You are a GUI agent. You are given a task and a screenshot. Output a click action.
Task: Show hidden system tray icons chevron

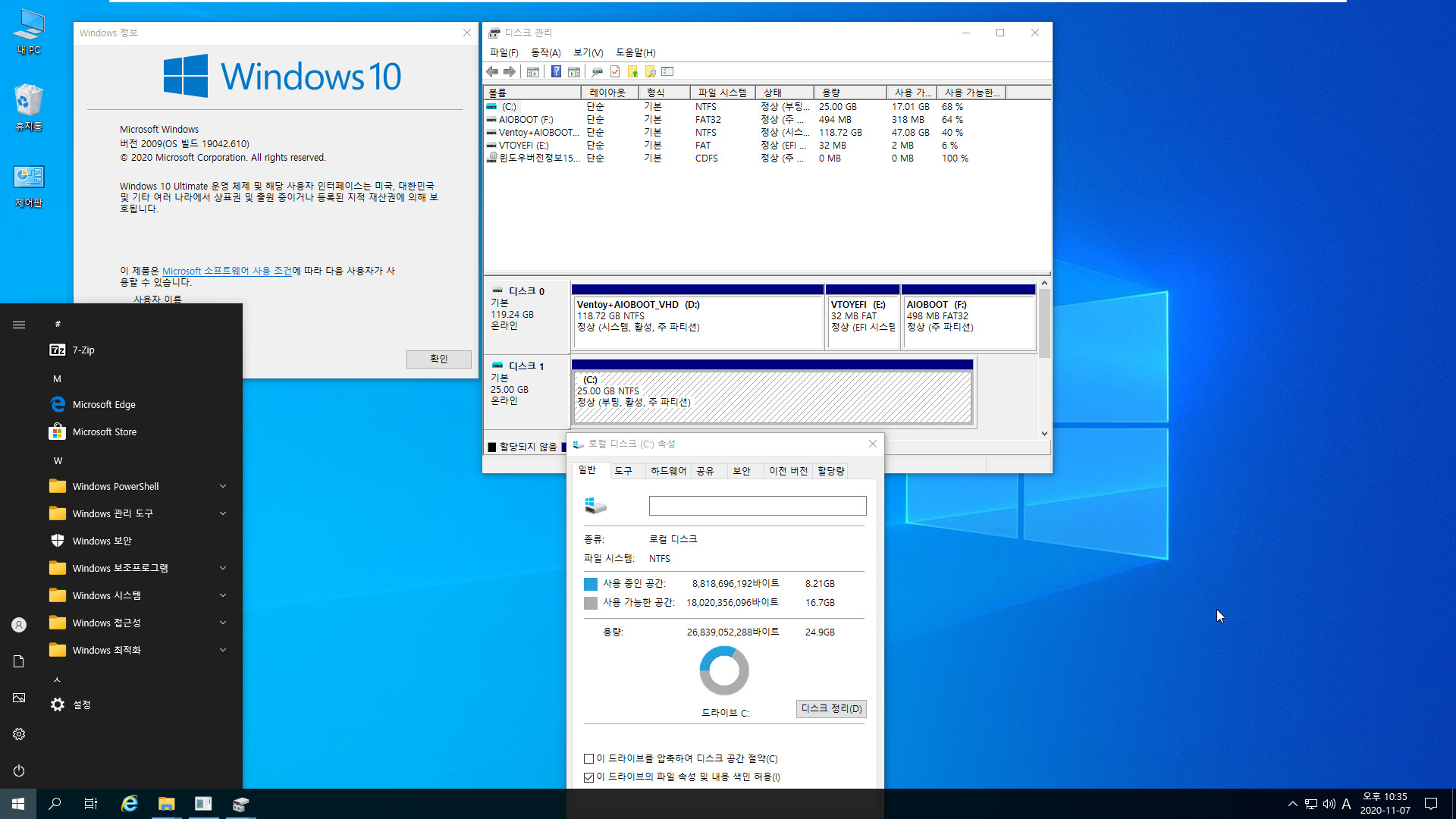[1292, 804]
